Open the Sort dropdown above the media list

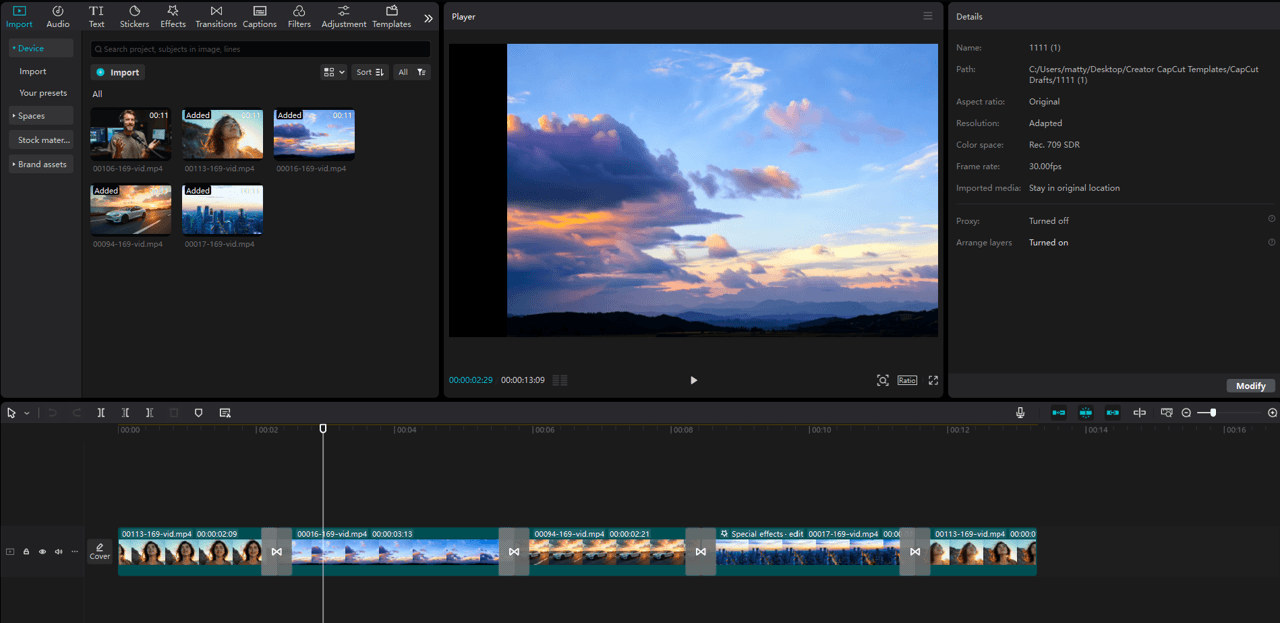coord(369,71)
